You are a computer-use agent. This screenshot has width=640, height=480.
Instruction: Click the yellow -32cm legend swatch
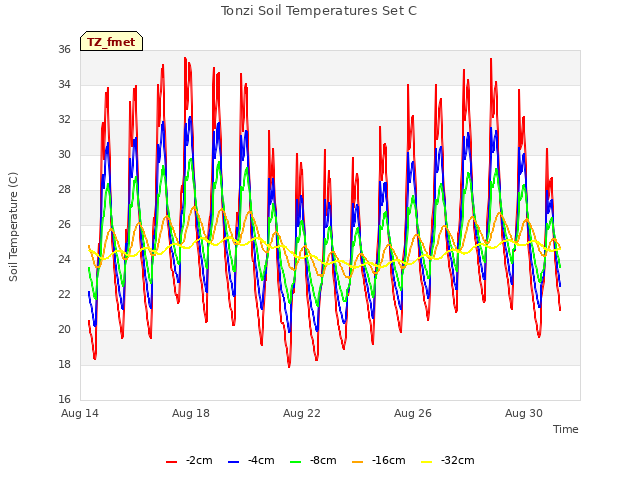427,462
